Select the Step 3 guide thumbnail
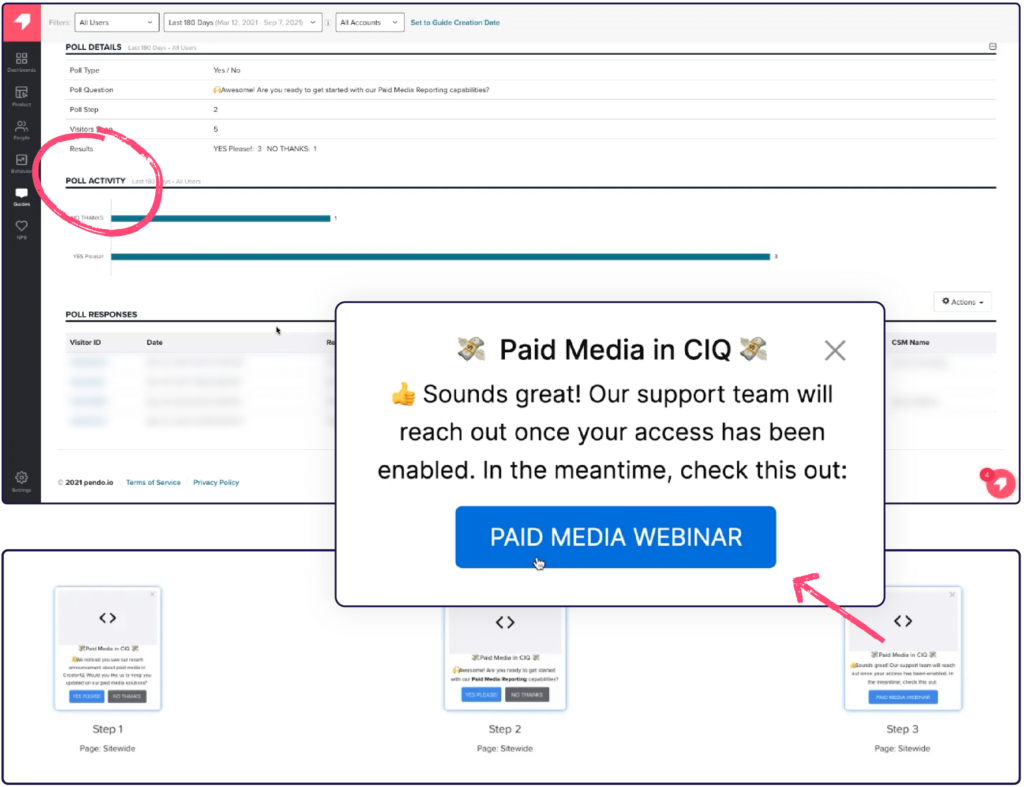The height and width of the screenshot is (787, 1024). click(x=903, y=648)
